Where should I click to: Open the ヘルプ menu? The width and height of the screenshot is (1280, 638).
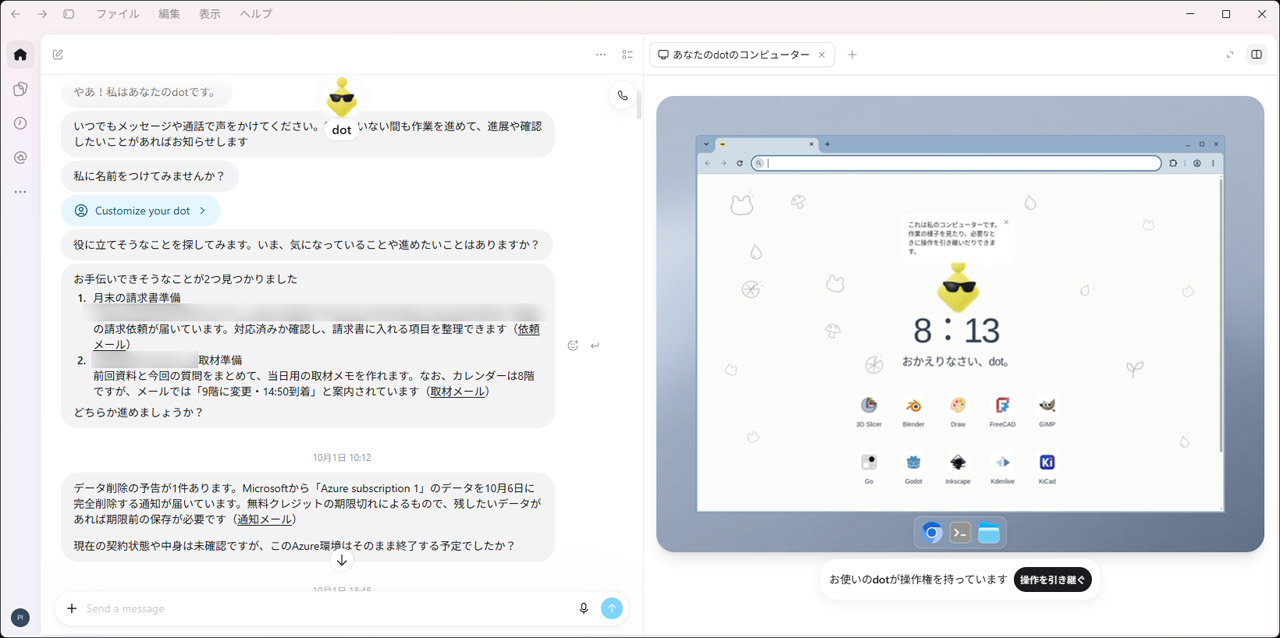[x=256, y=14]
